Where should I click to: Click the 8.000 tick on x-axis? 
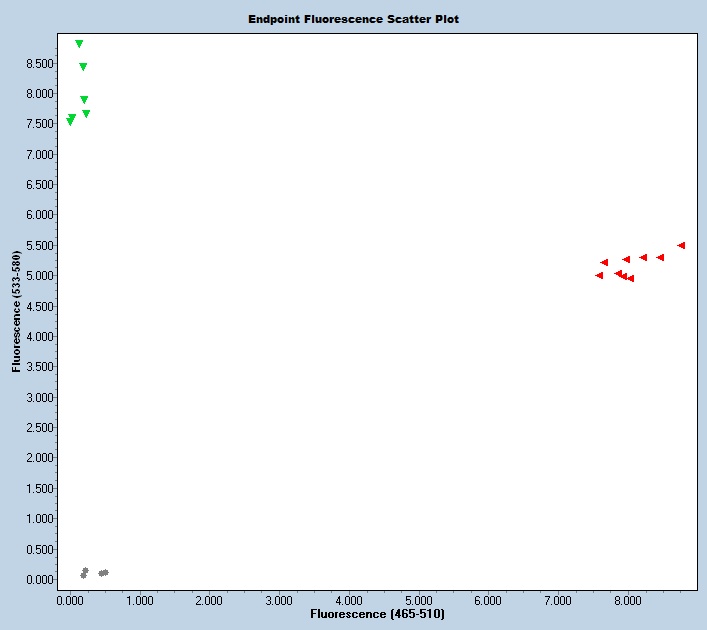click(628, 600)
